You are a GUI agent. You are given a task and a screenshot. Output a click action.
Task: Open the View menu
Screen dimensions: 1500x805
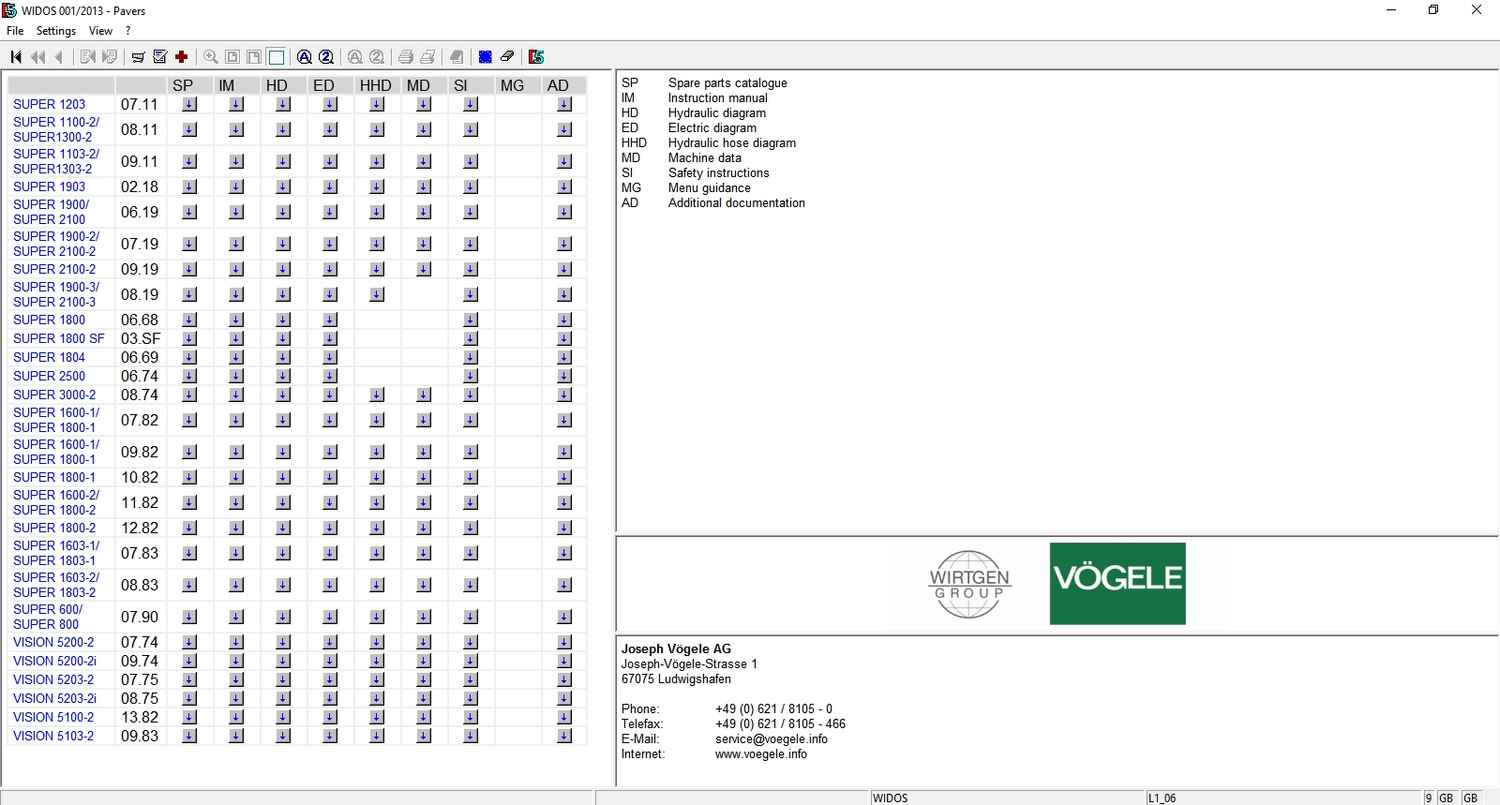coord(100,31)
